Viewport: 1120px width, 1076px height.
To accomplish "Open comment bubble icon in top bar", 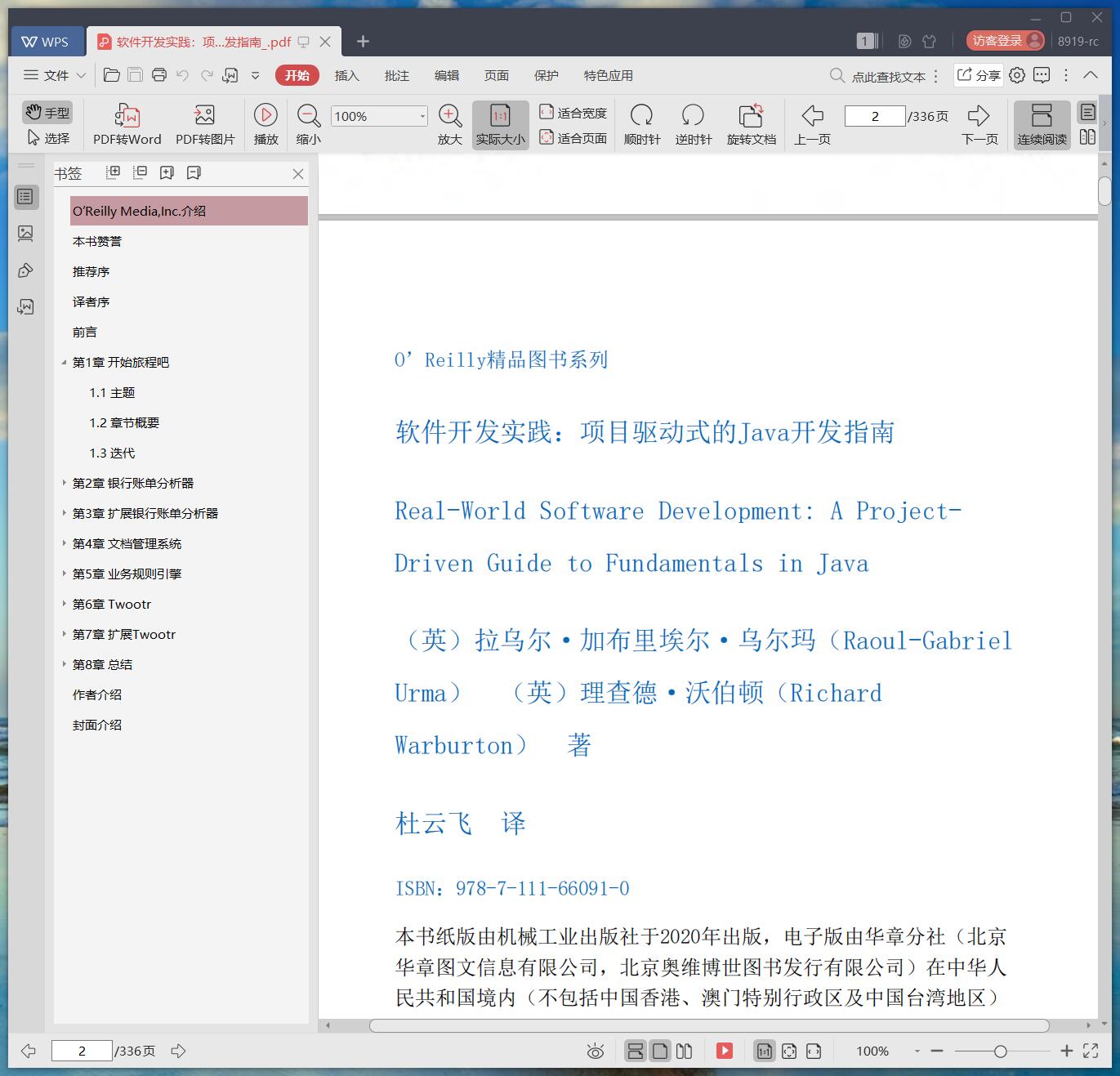I will click(1042, 75).
